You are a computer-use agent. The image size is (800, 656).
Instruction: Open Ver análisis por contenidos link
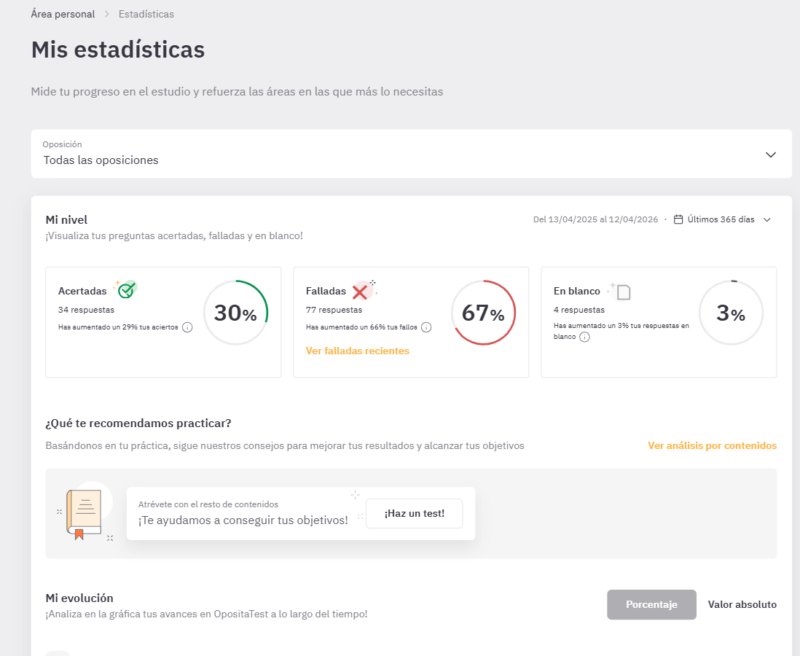tap(711, 446)
